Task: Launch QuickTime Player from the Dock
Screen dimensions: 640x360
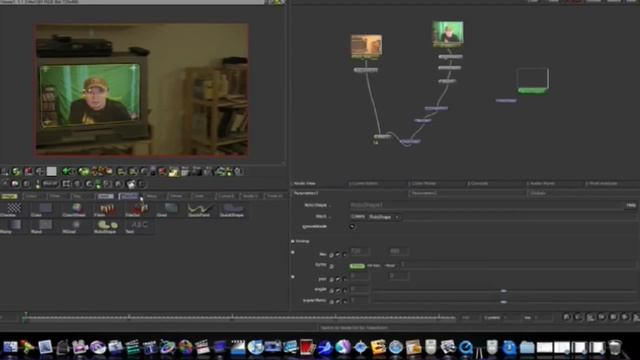Action: (x=466, y=347)
